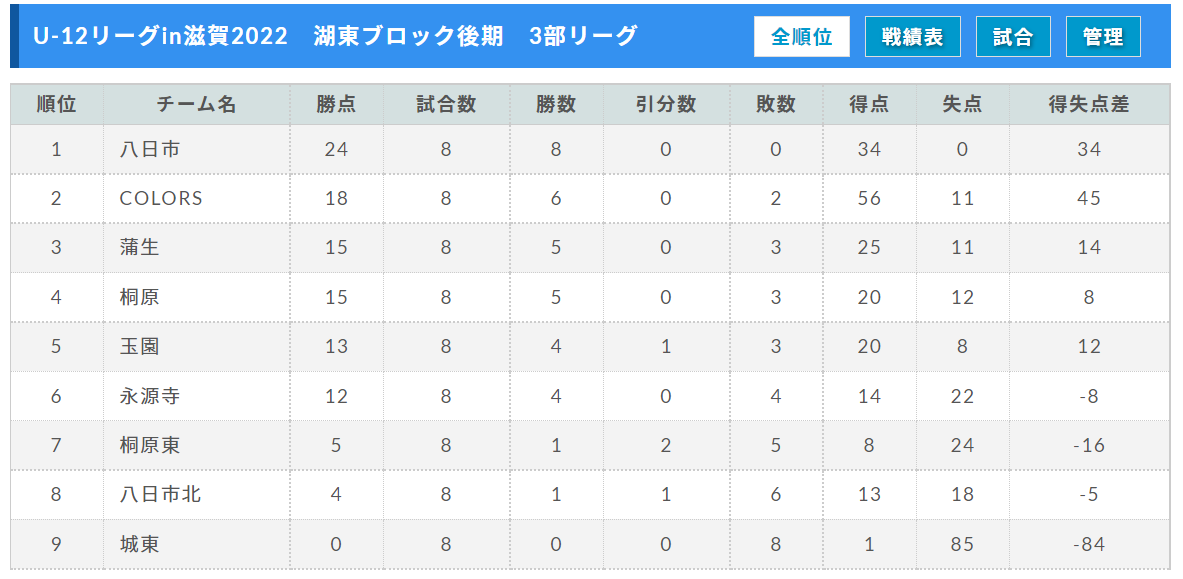
Task: Select the COLORS team name cell
Action: click(197, 199)
